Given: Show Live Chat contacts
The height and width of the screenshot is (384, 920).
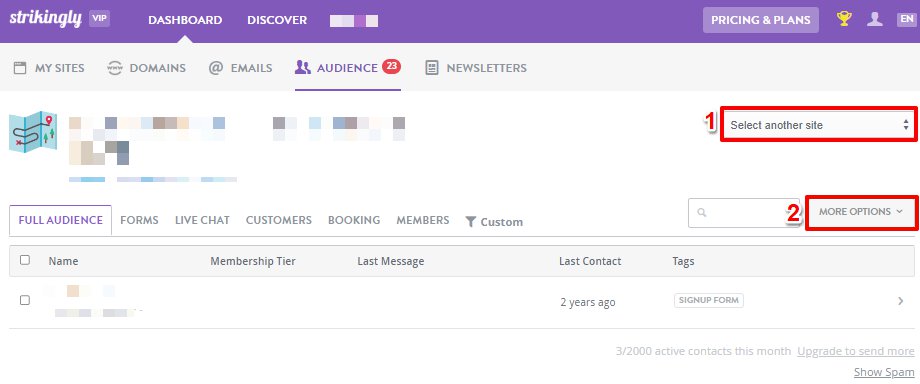Looking at the screenshot, I should click(202, 220).
